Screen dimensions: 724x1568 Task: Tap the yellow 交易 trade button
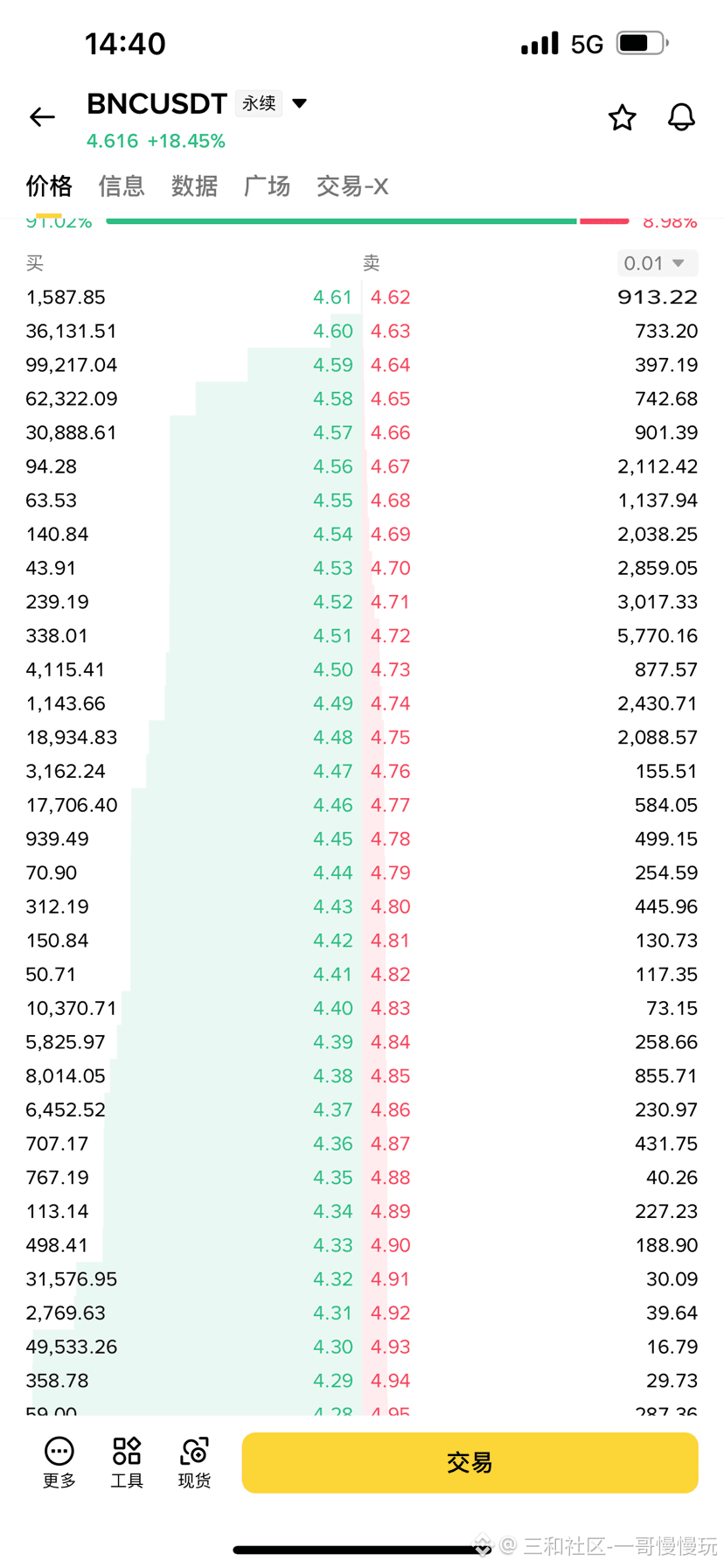(470, 1462)
